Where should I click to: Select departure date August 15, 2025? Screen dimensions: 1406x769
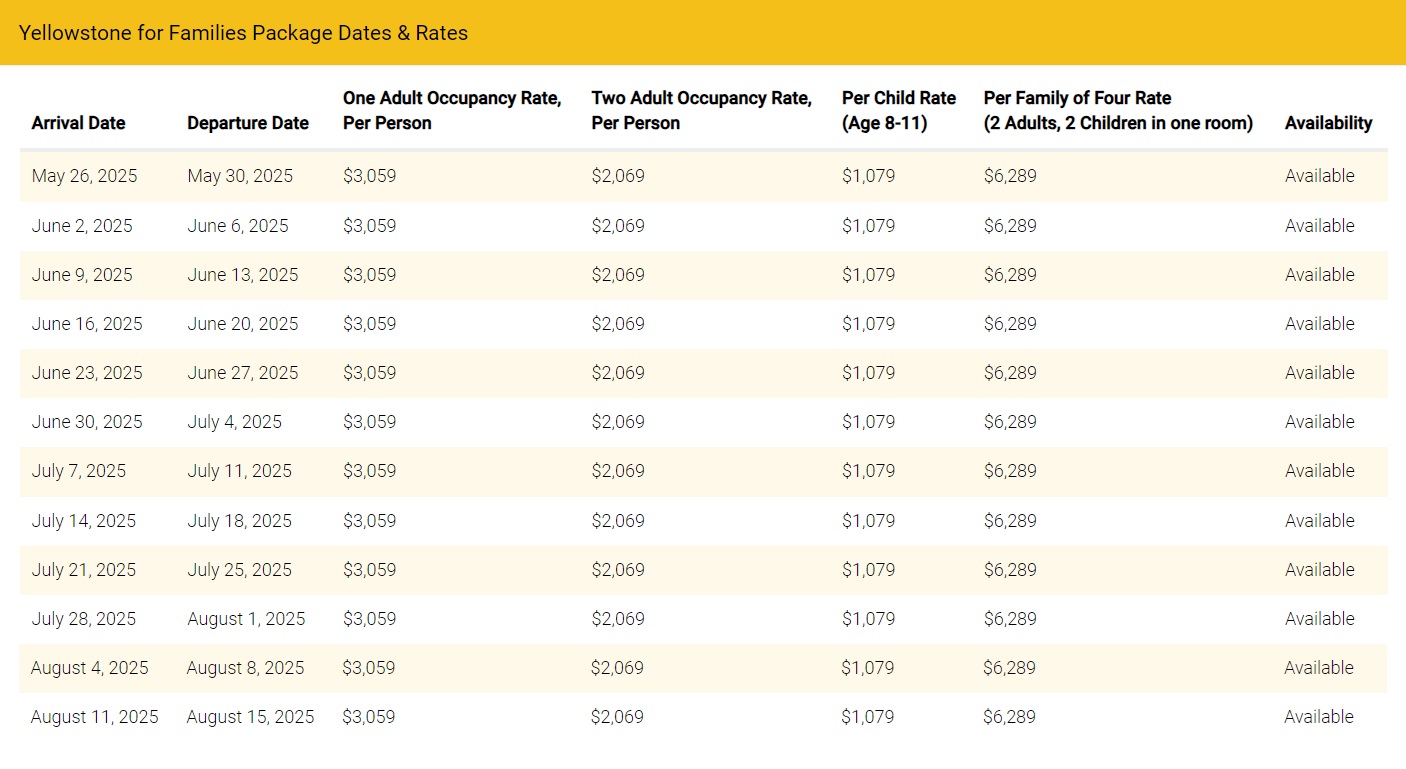coord(250,717)
